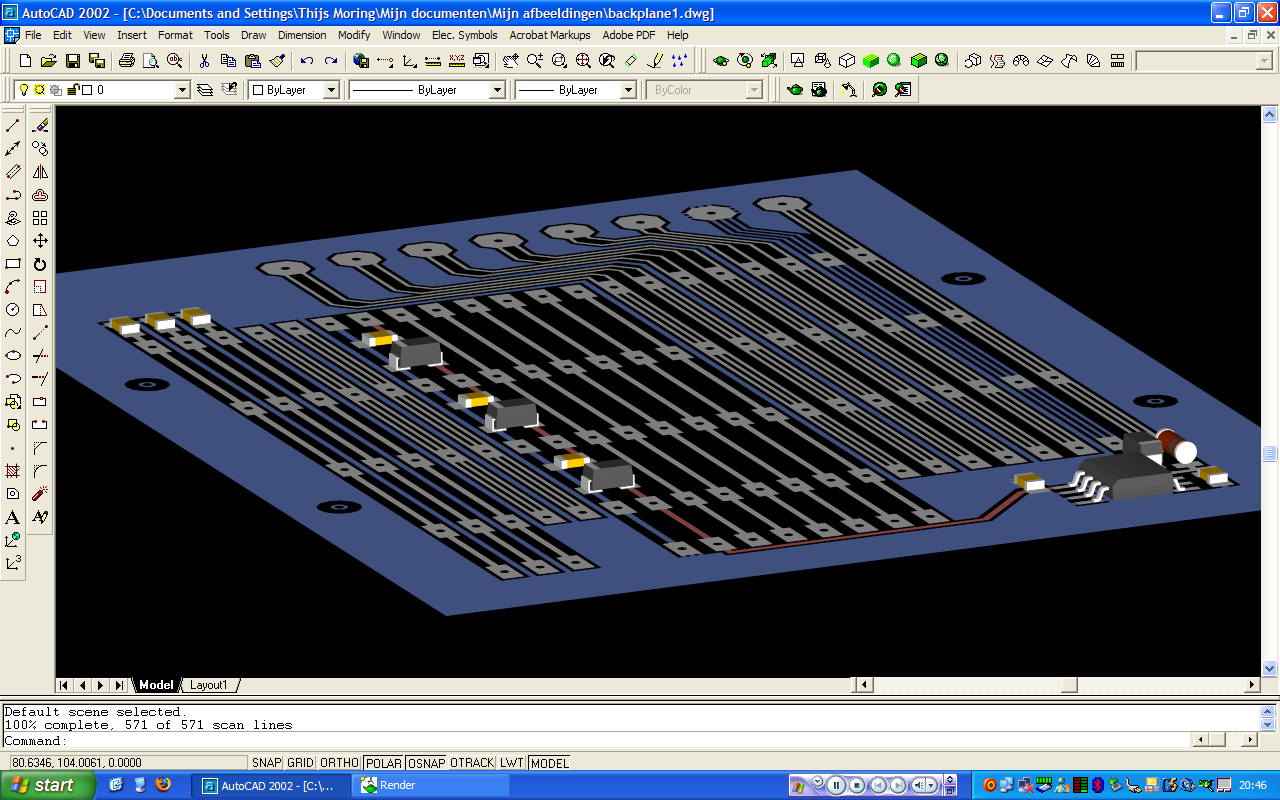Viewport: 1280px width, 800px height.
Task: Click the Explode tool icon
Action: [40, 494]
